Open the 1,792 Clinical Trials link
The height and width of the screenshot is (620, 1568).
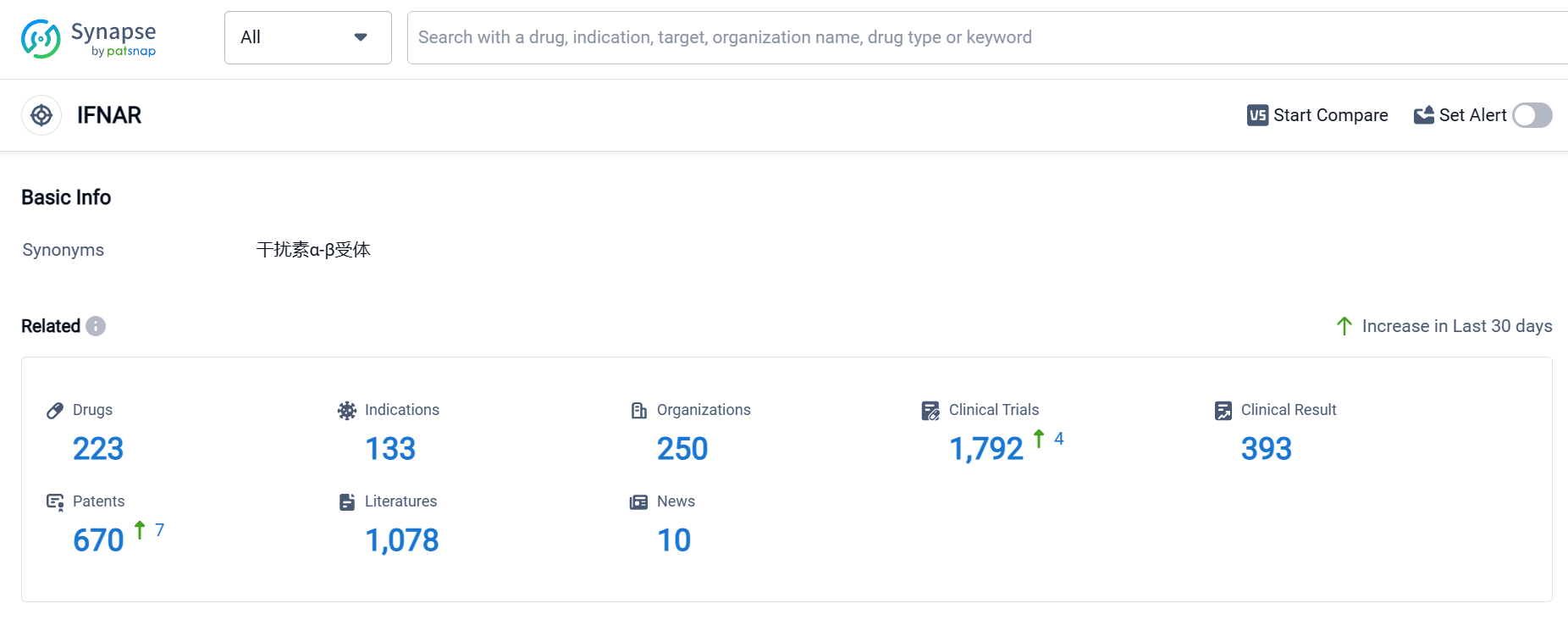(986, 449)
